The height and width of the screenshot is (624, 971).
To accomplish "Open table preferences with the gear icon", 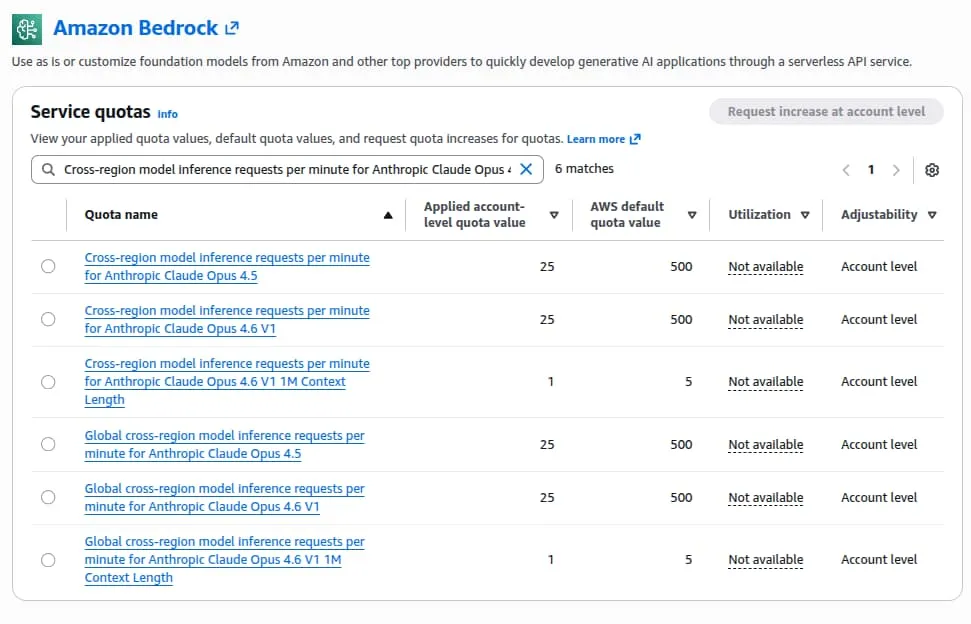I will click(x=932, y=170).
